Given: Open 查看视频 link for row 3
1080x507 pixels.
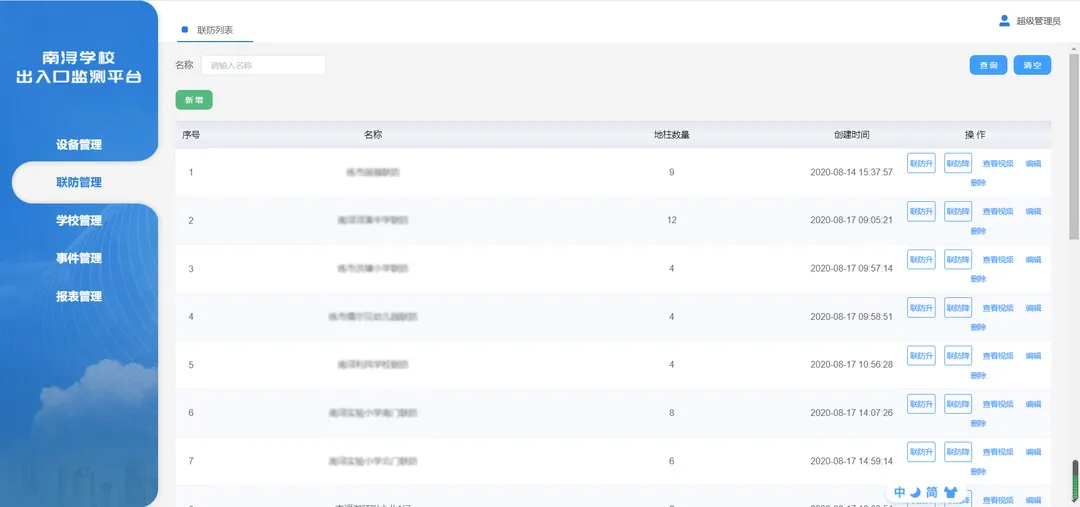Looking at the screenshot, I should coord(998,260).
